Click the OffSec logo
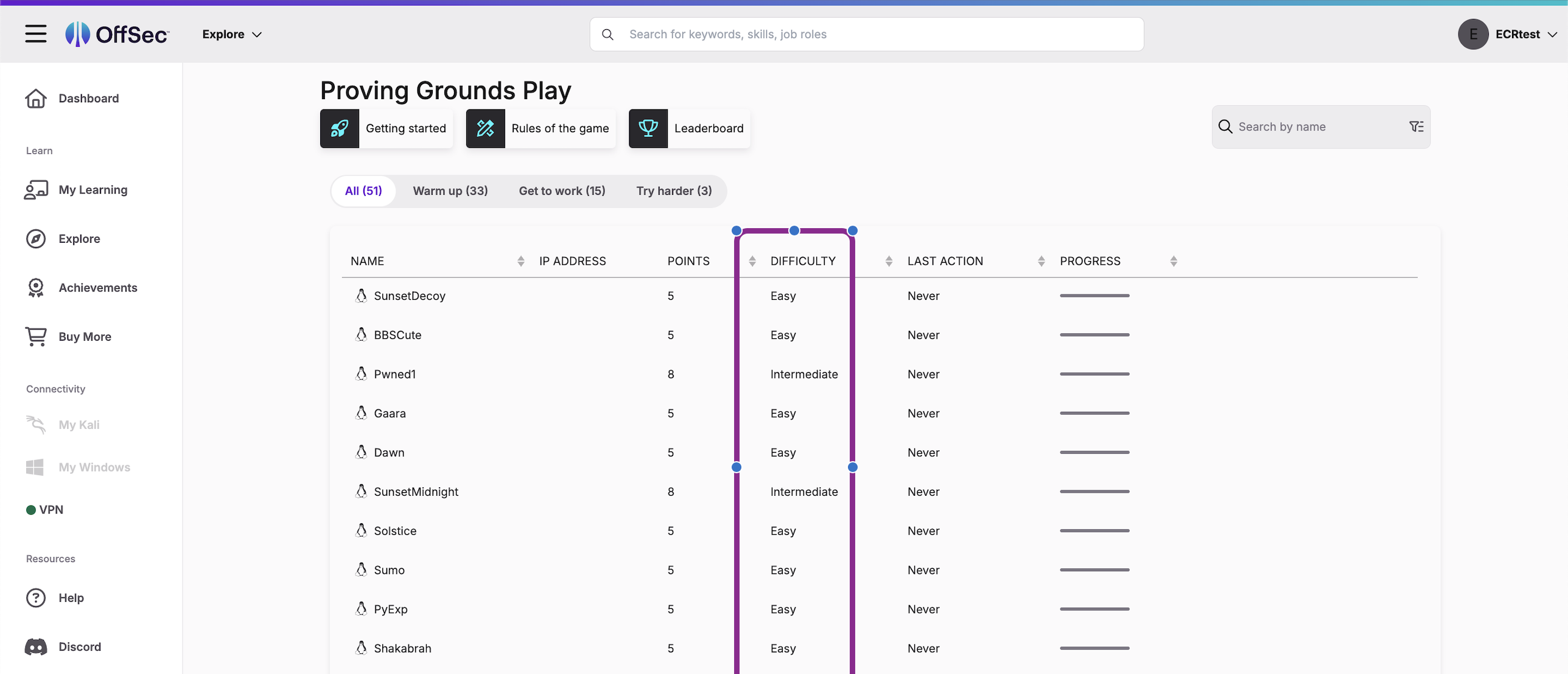 117,34
